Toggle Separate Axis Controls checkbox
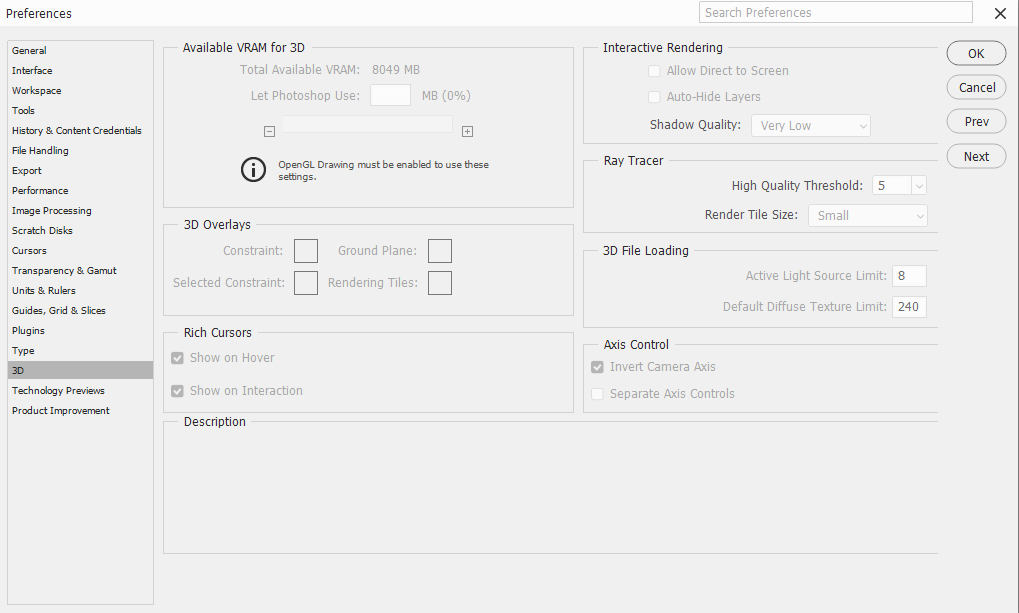Screen dimensions: 1019x613 pyautogui.click(x=597, y=394)
